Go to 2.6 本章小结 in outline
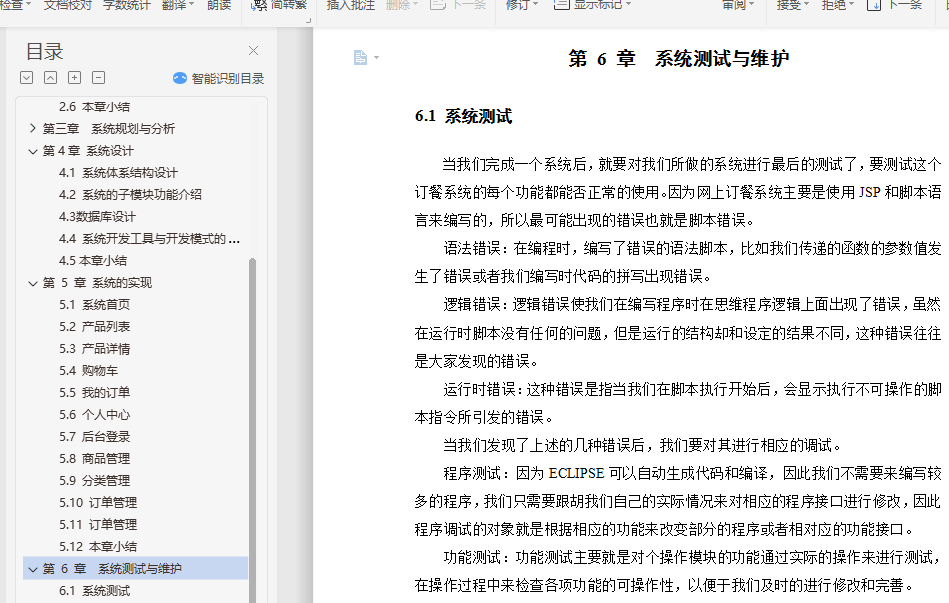Viewport: 949px width, 603px height. pyautogui.click(x=94, y=107)
